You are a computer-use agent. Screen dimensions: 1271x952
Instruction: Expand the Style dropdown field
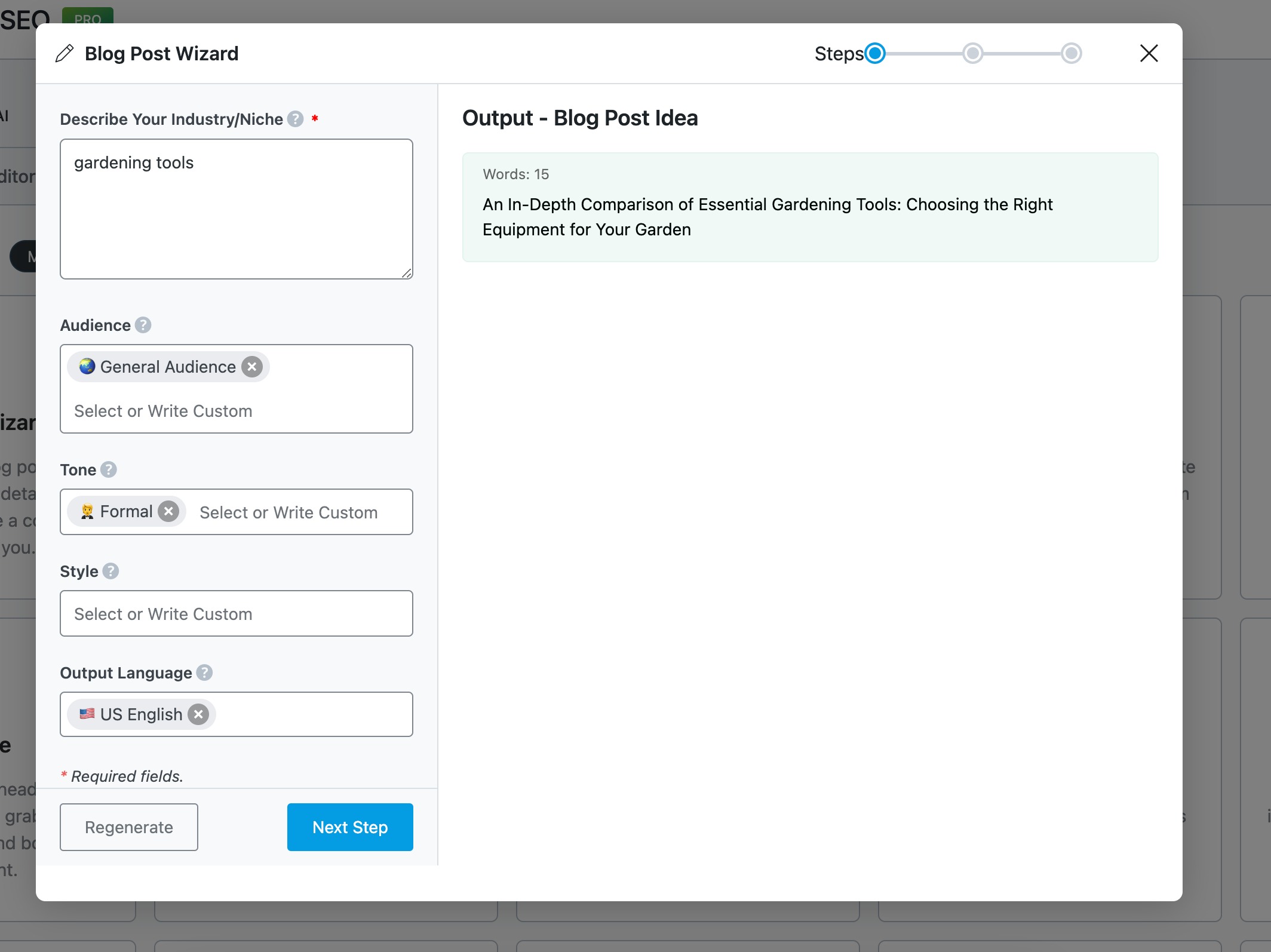coord(236,613)
